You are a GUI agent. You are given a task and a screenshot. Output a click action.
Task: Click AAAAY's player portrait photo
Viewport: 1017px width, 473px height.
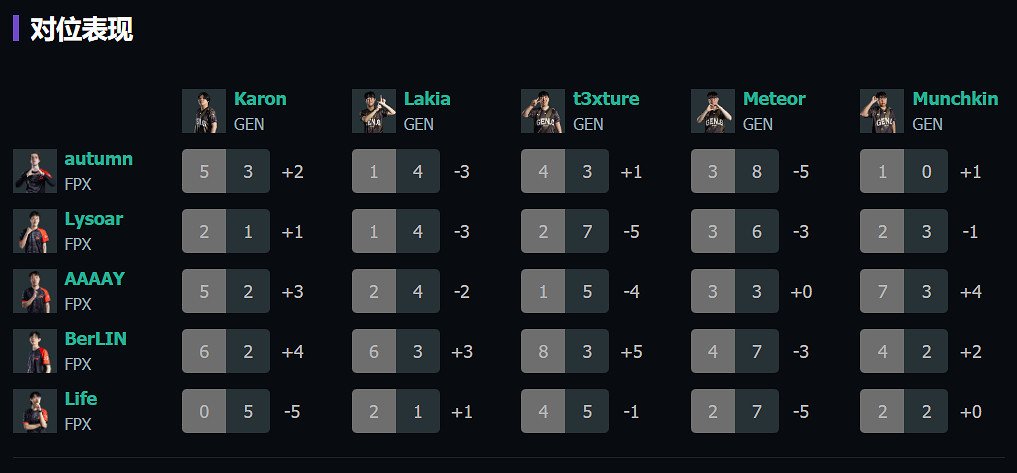[35, 291]
